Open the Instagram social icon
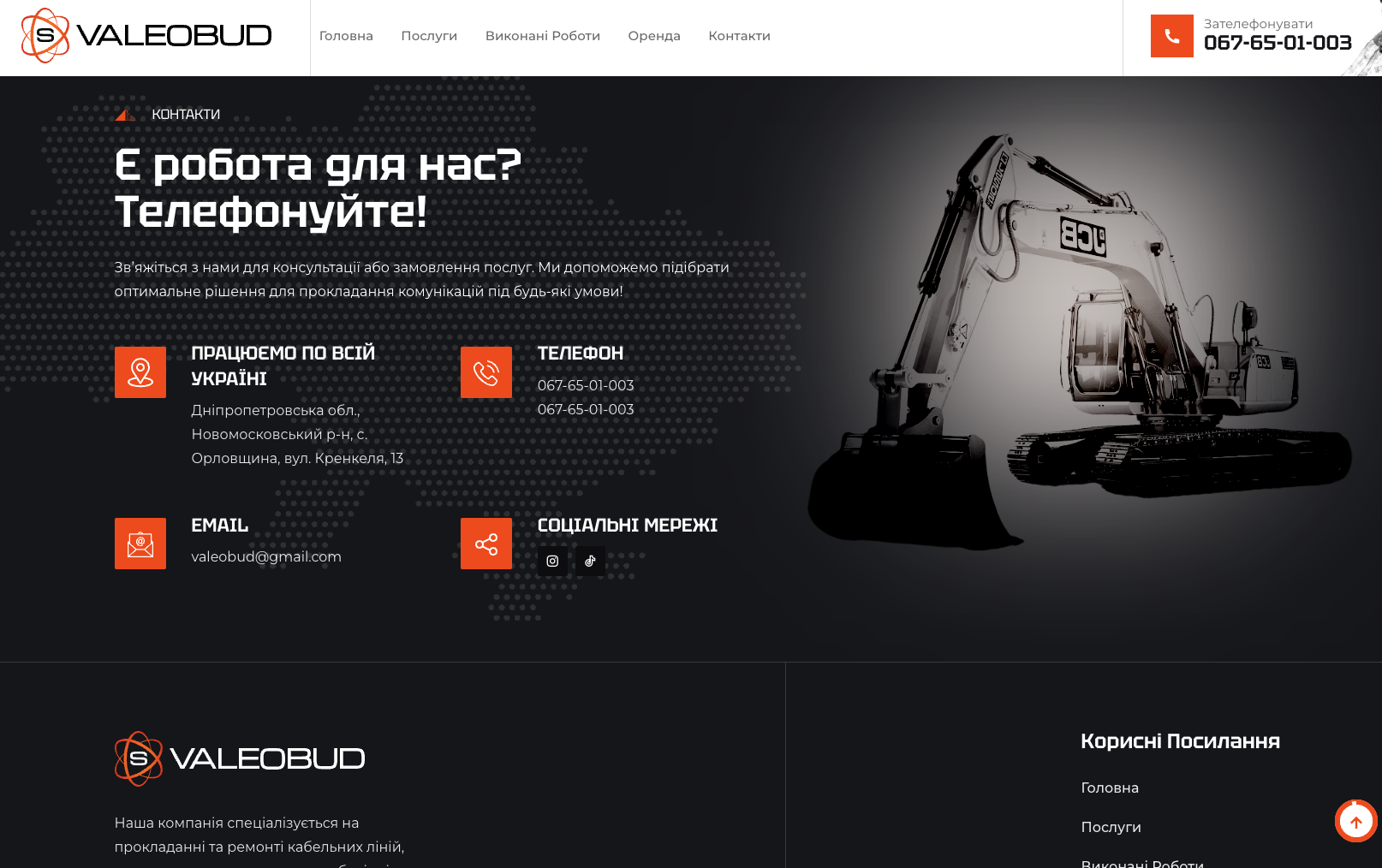1382x868 pixels. pyautogui.click(x=552, y=562)
